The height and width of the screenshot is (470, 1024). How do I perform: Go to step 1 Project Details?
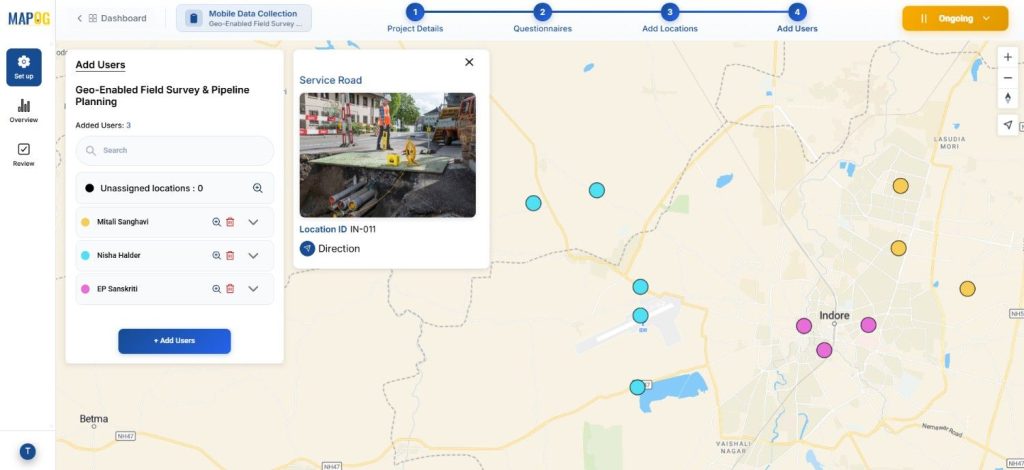click(x=415, y=18)
